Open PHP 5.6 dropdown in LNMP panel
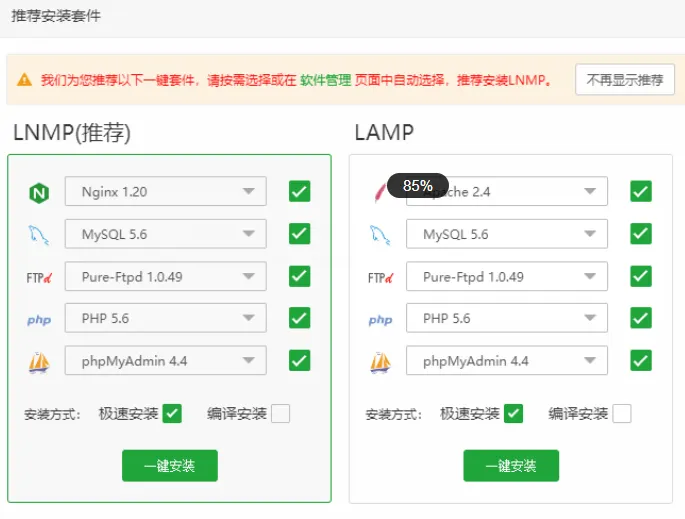Screen dimensions: 685x519 pos(166,318)
